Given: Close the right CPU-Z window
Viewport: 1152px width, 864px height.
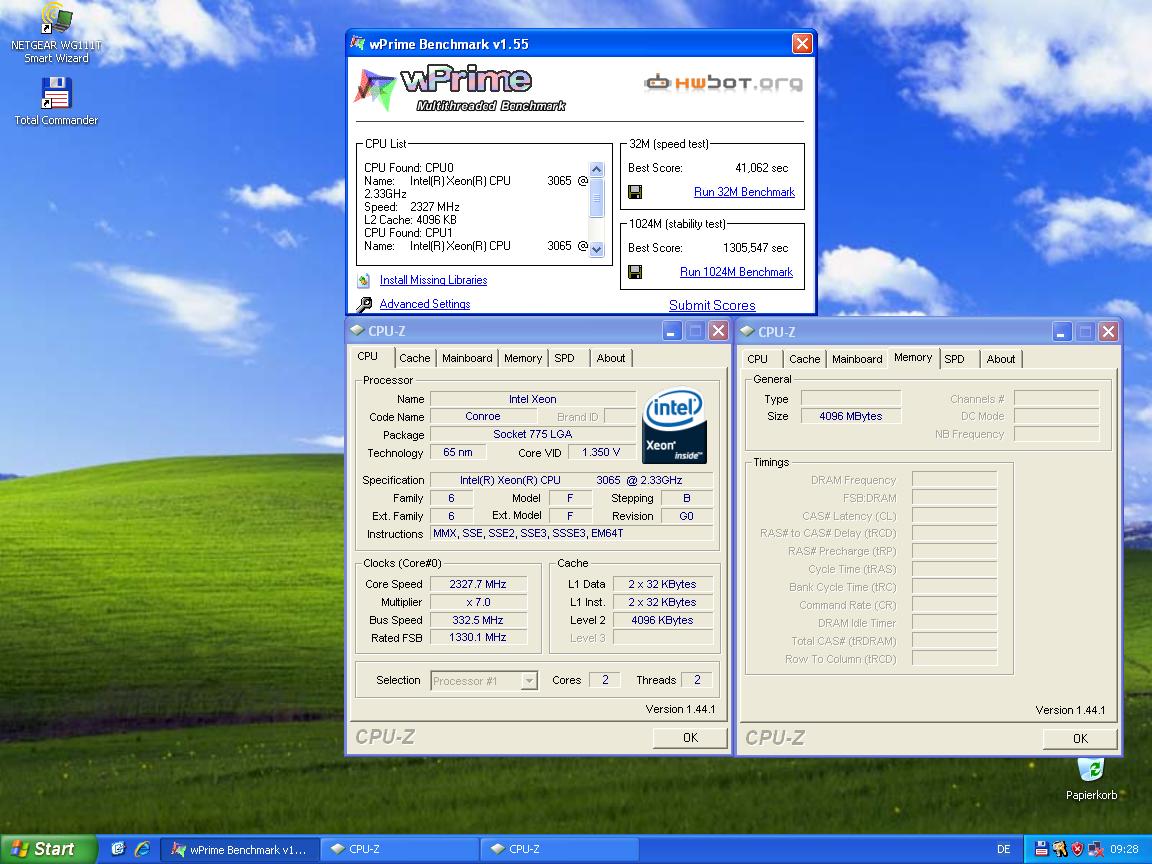Looking at the screenshot, I should tap(1109, 332).
